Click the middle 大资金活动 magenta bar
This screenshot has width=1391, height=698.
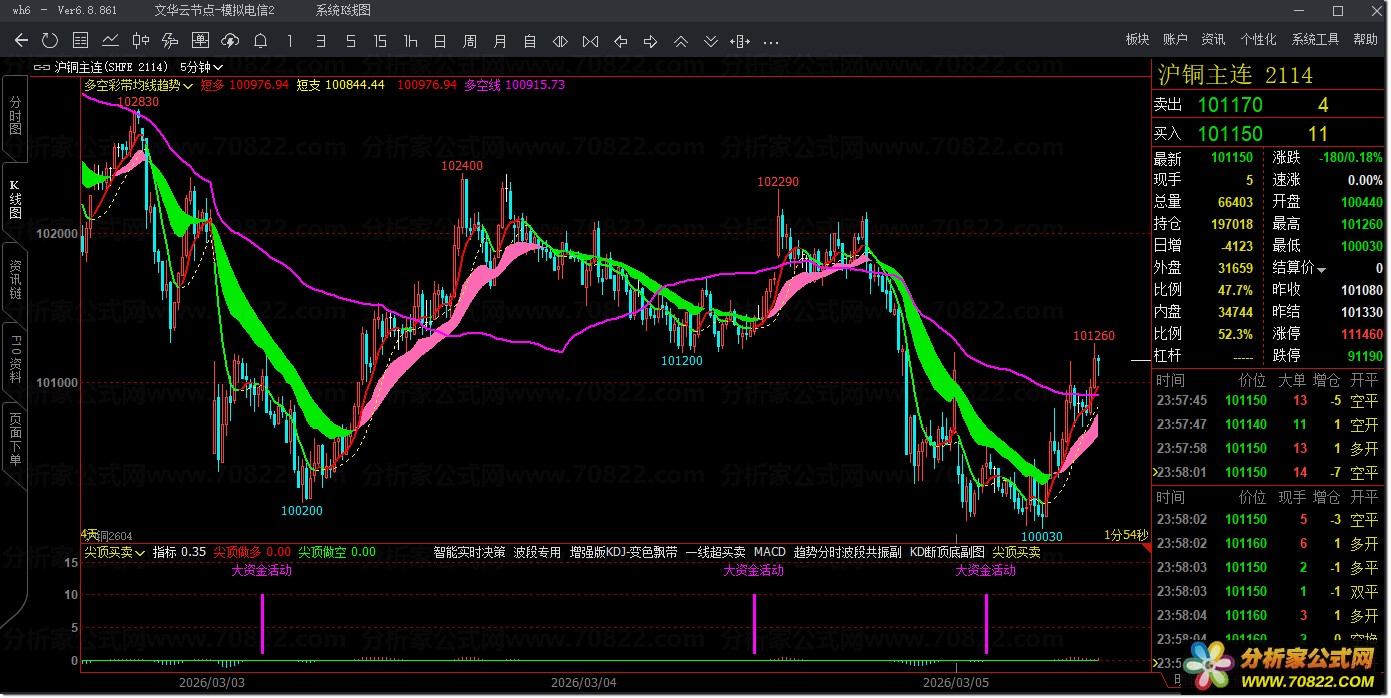(x=754, y=624)
